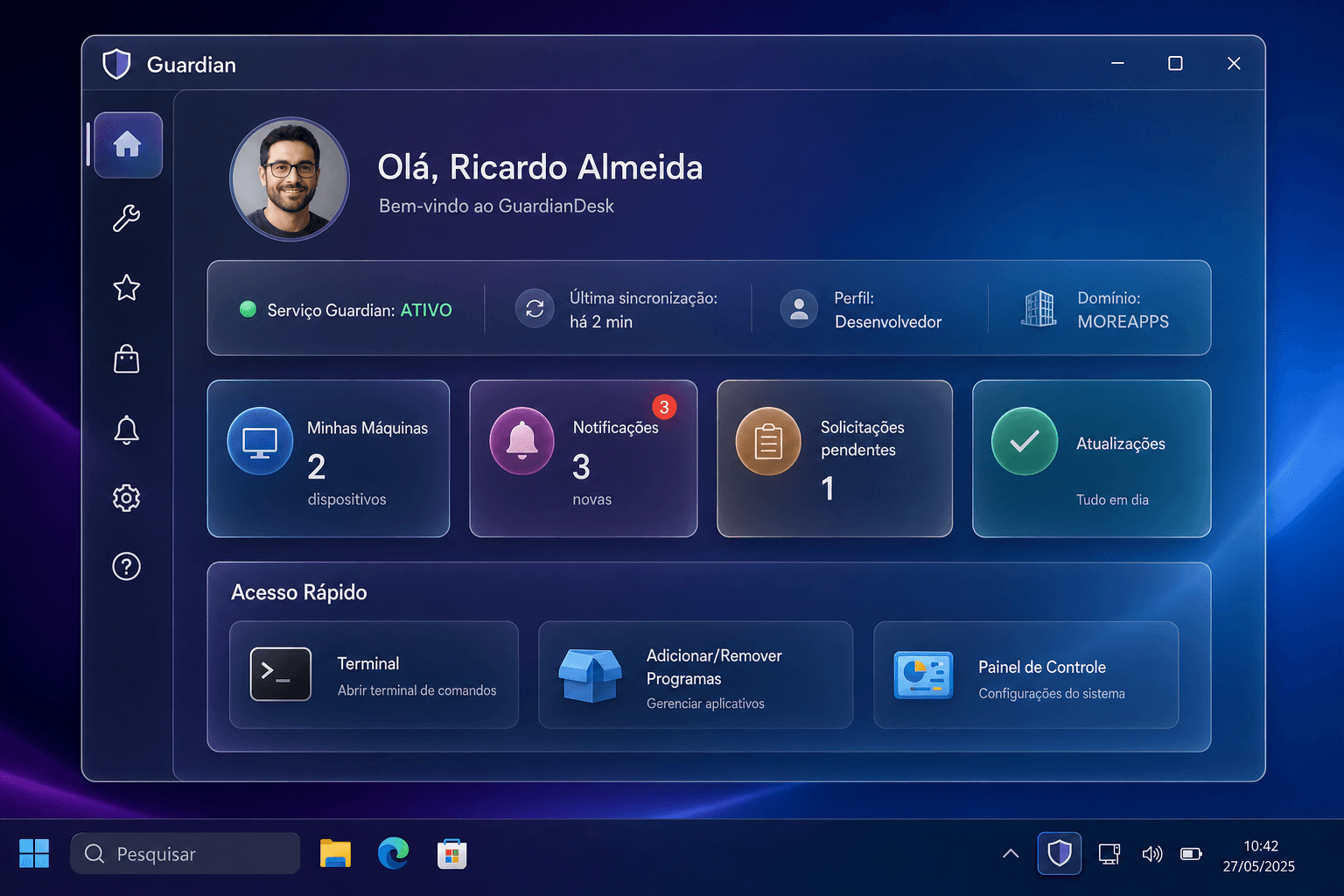Screen dimensions: 1344x896
Task: Click the Perfil user icon
Action: click(799, 309)
